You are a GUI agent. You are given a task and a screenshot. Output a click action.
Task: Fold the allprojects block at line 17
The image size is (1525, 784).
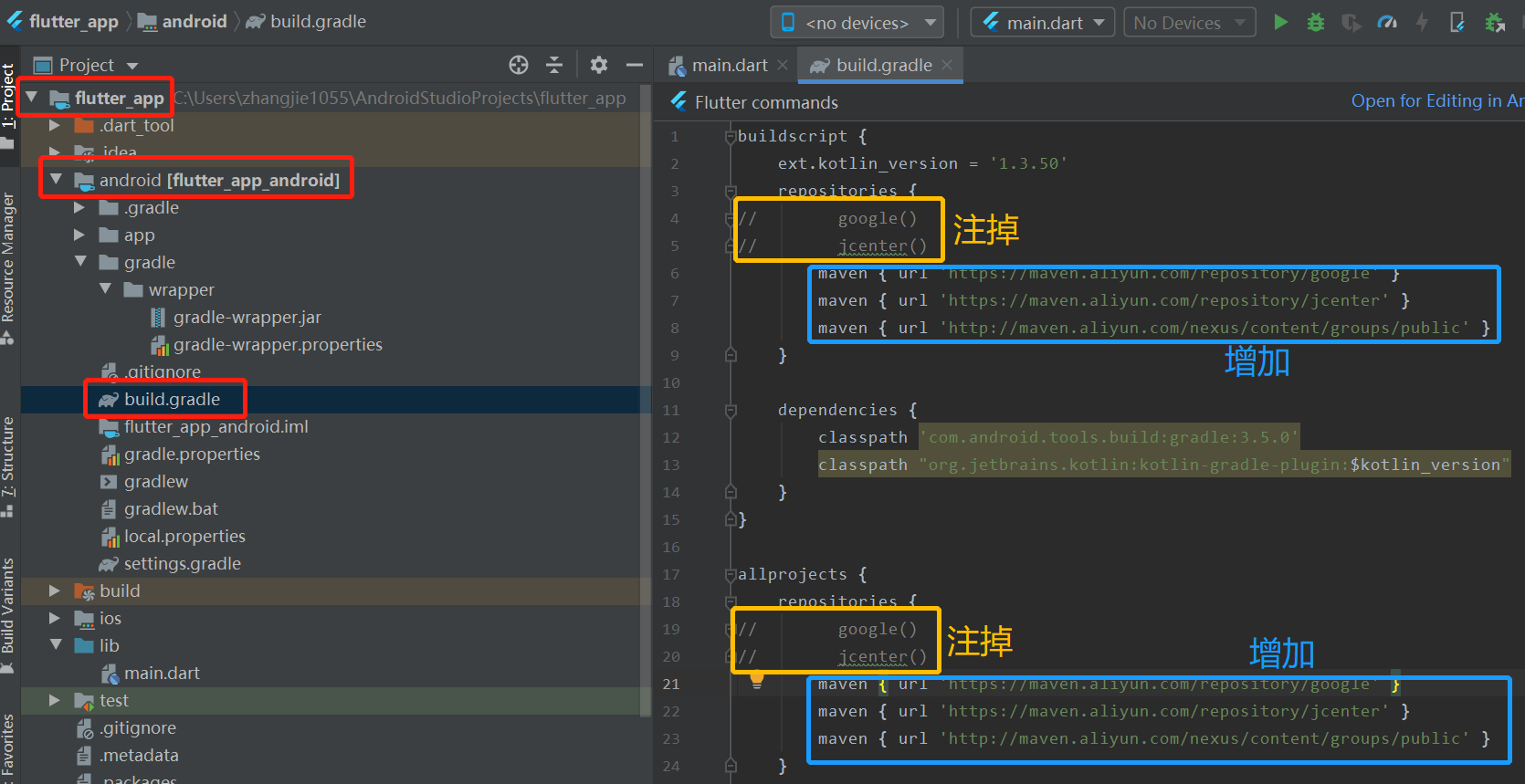pos(731,574)
